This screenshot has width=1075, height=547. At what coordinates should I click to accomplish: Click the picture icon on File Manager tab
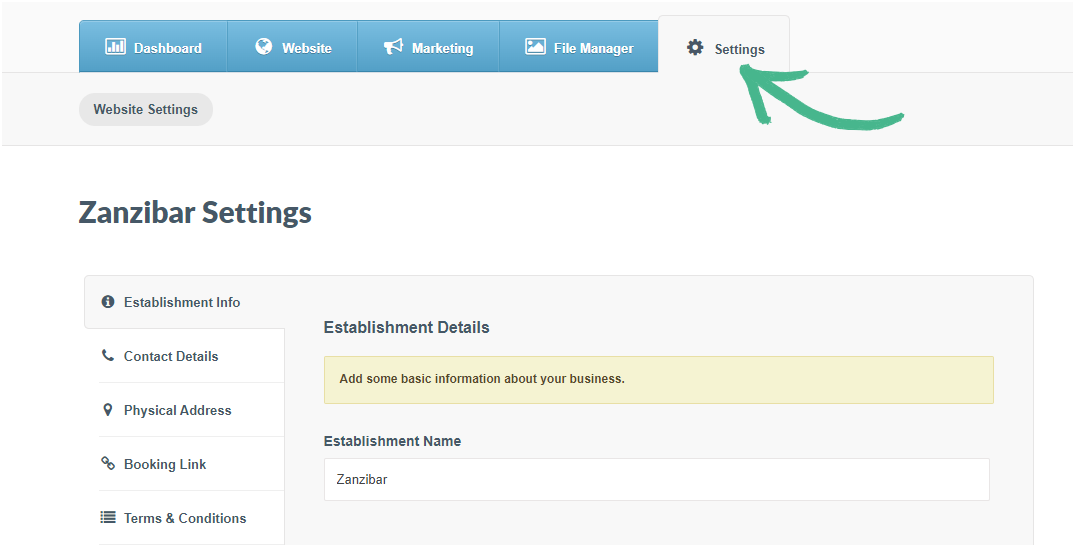coord(535,47)
